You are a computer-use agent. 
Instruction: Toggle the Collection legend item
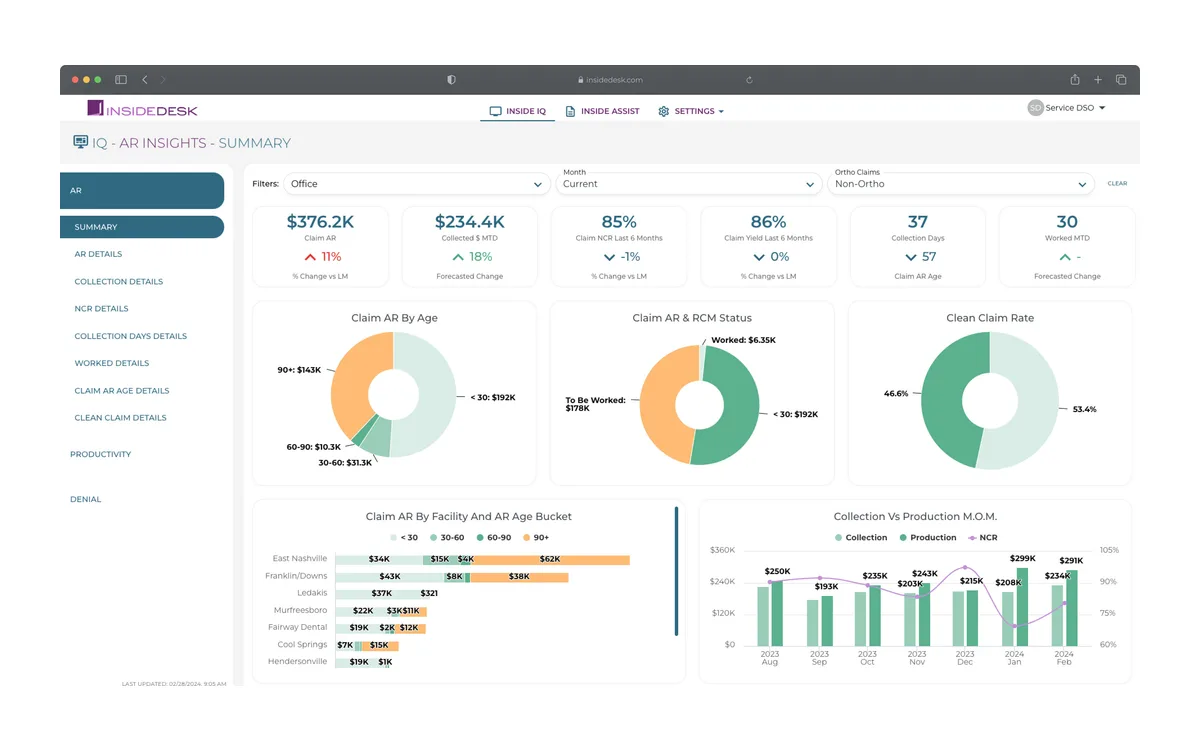point(861,538)
